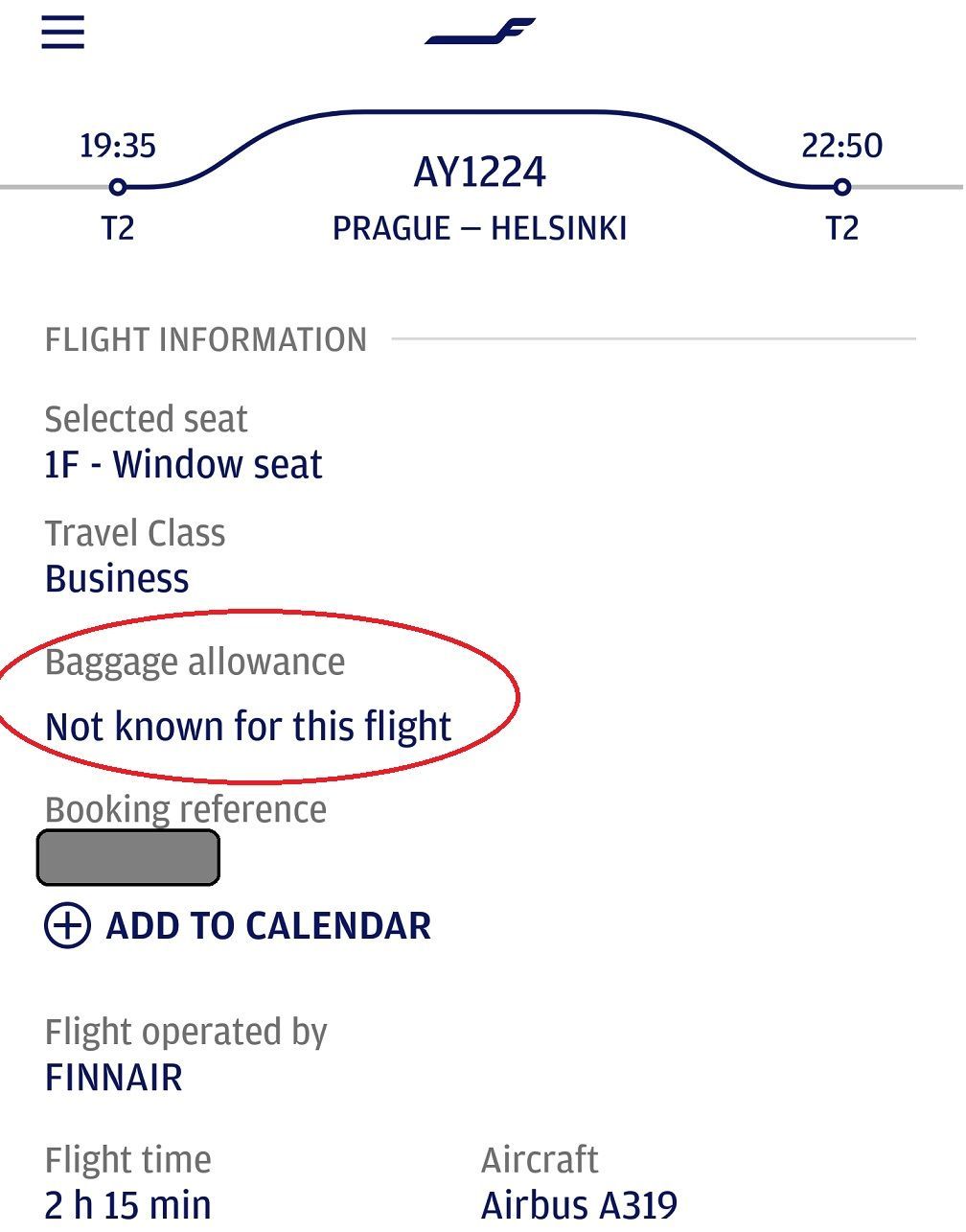Tap the greyed-out booking reference field
Image resolution: width=966 pixels, height=1232 pixels.
(128, 857)
